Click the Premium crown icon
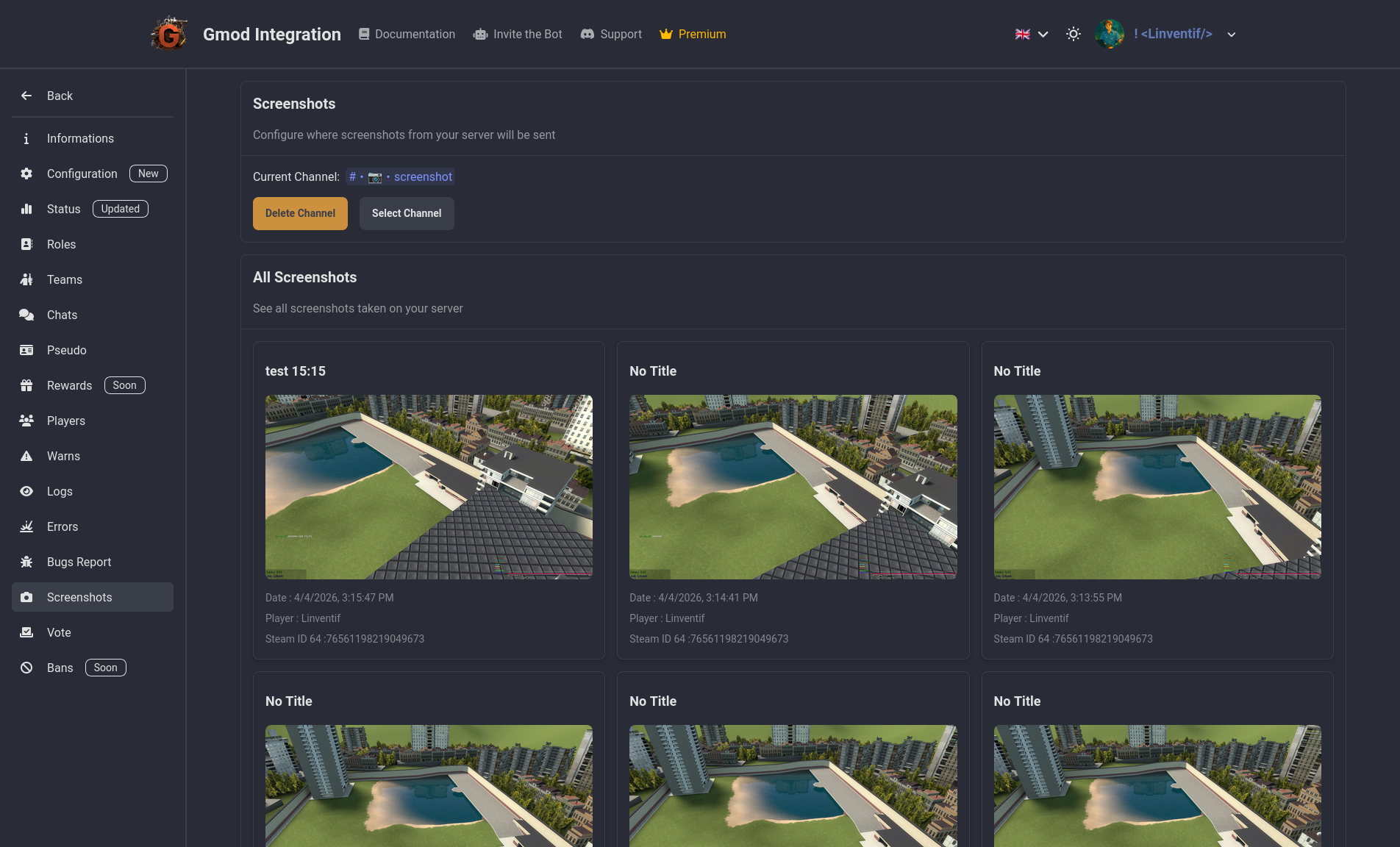Image resolution: width=1400 pixels, height=847 pixels. (666, 34)
